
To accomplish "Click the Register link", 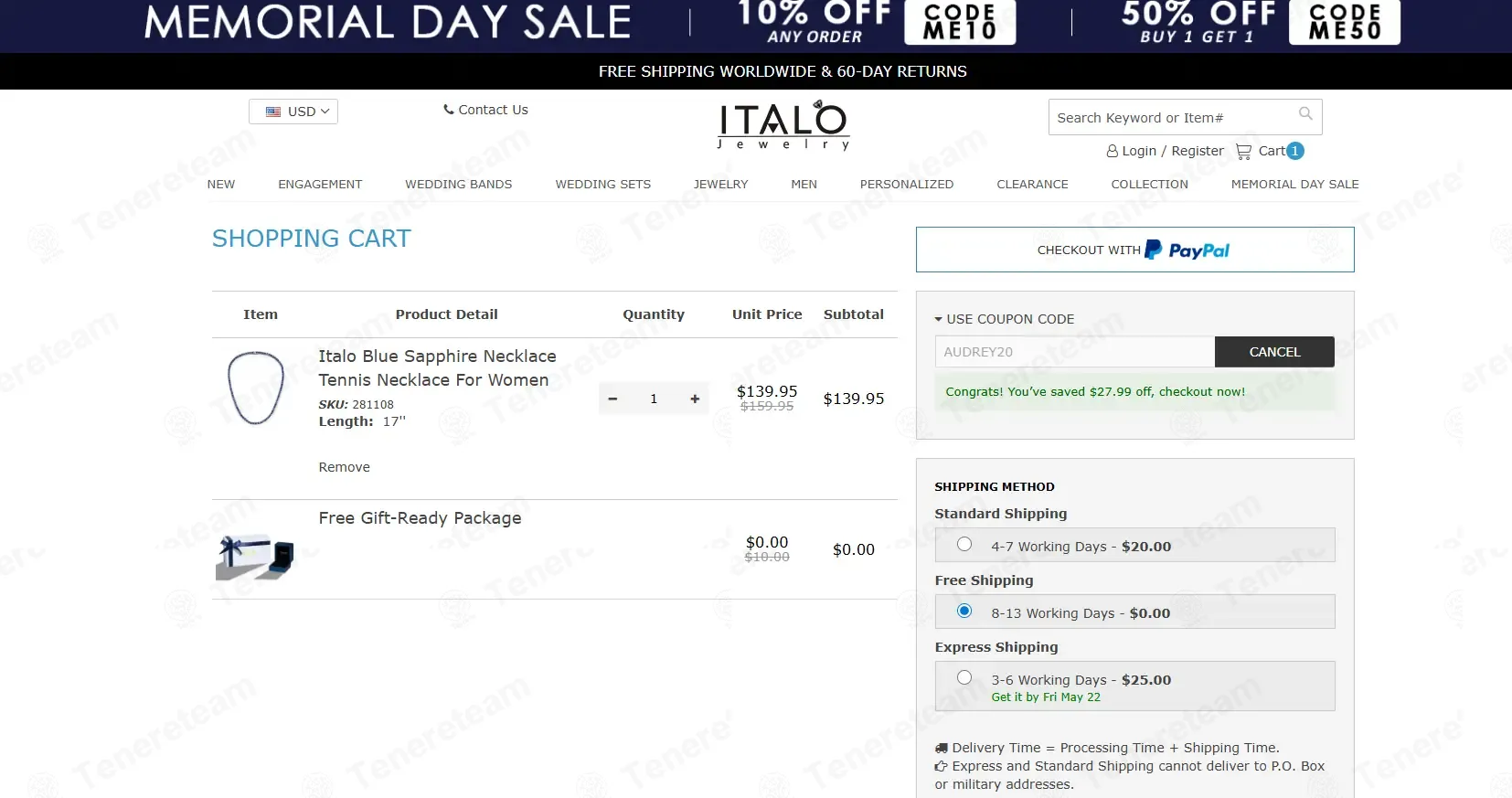I will click(x=1198, y=151).
